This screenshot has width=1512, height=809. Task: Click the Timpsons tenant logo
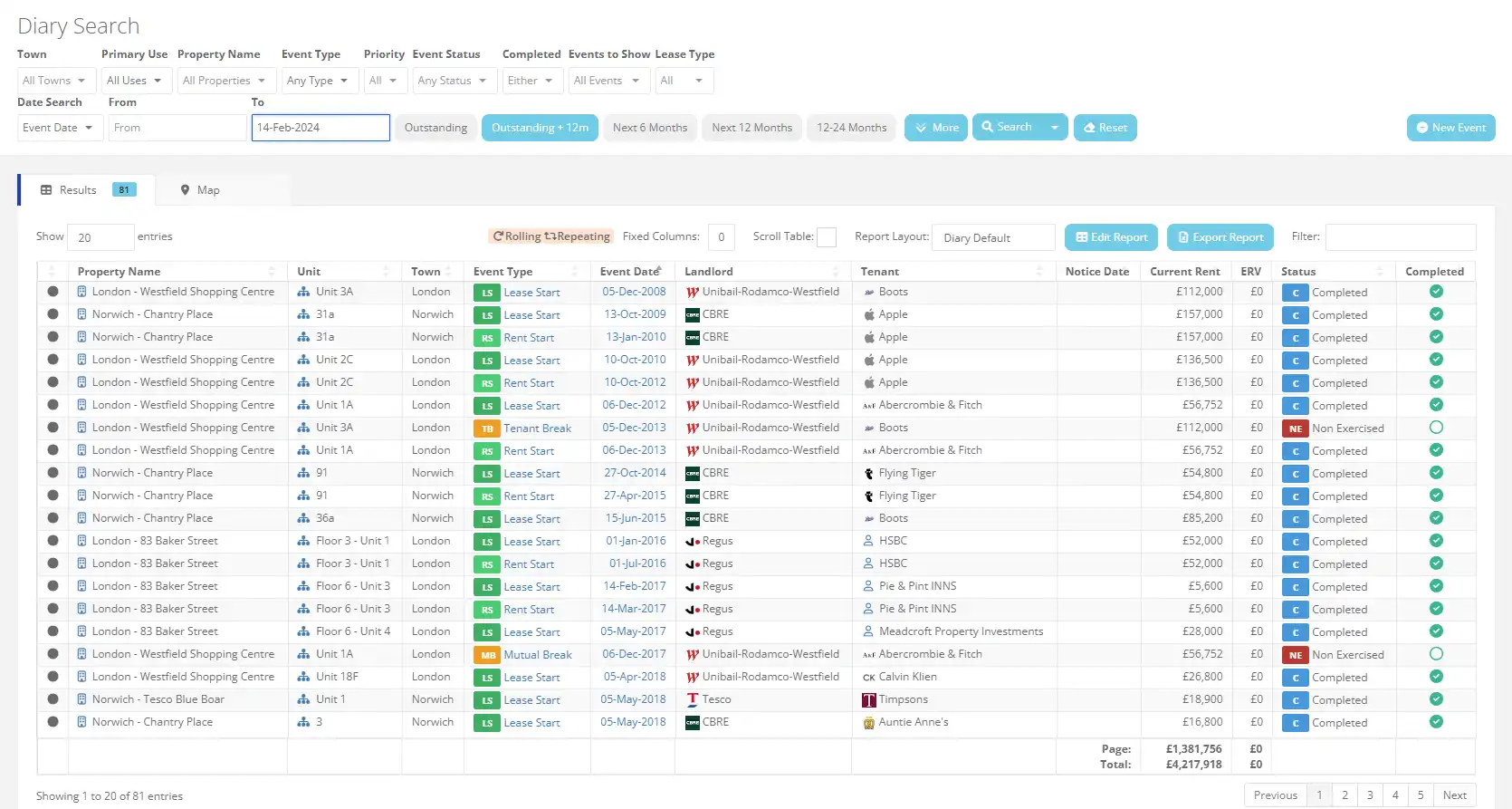tap(869, 699)
